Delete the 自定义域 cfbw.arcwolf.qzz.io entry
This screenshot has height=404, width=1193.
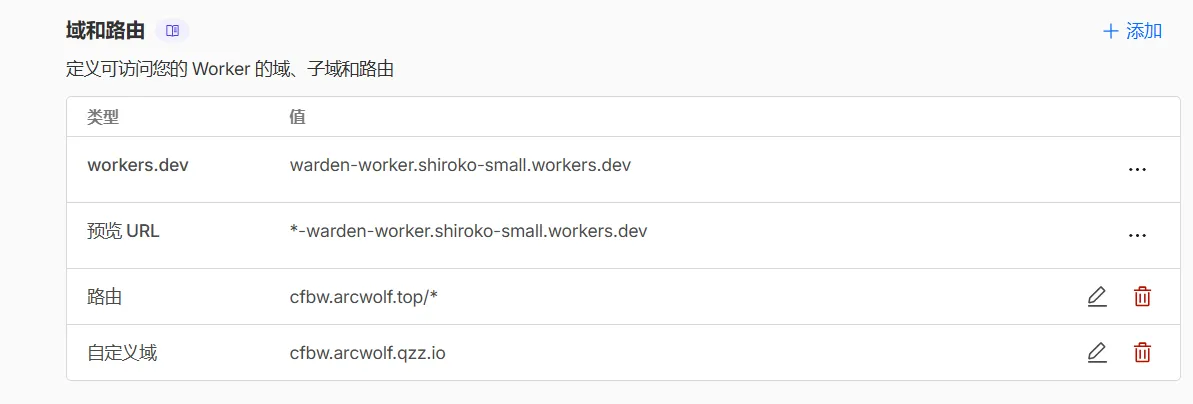coord(1142,353)
